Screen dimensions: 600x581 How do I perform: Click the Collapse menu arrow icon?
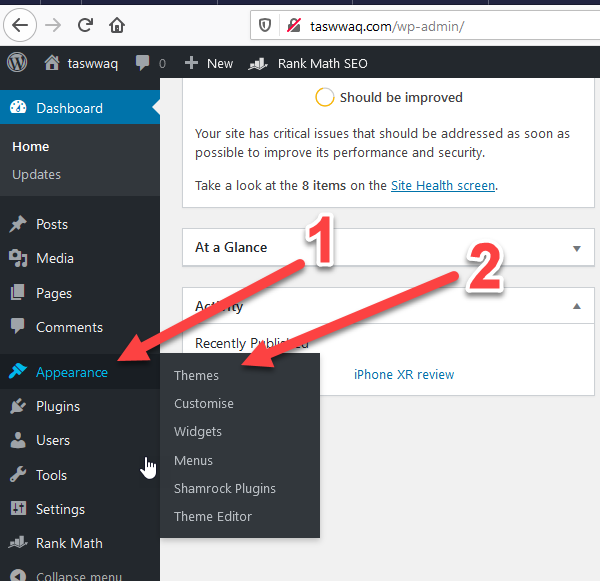point(18,575)
